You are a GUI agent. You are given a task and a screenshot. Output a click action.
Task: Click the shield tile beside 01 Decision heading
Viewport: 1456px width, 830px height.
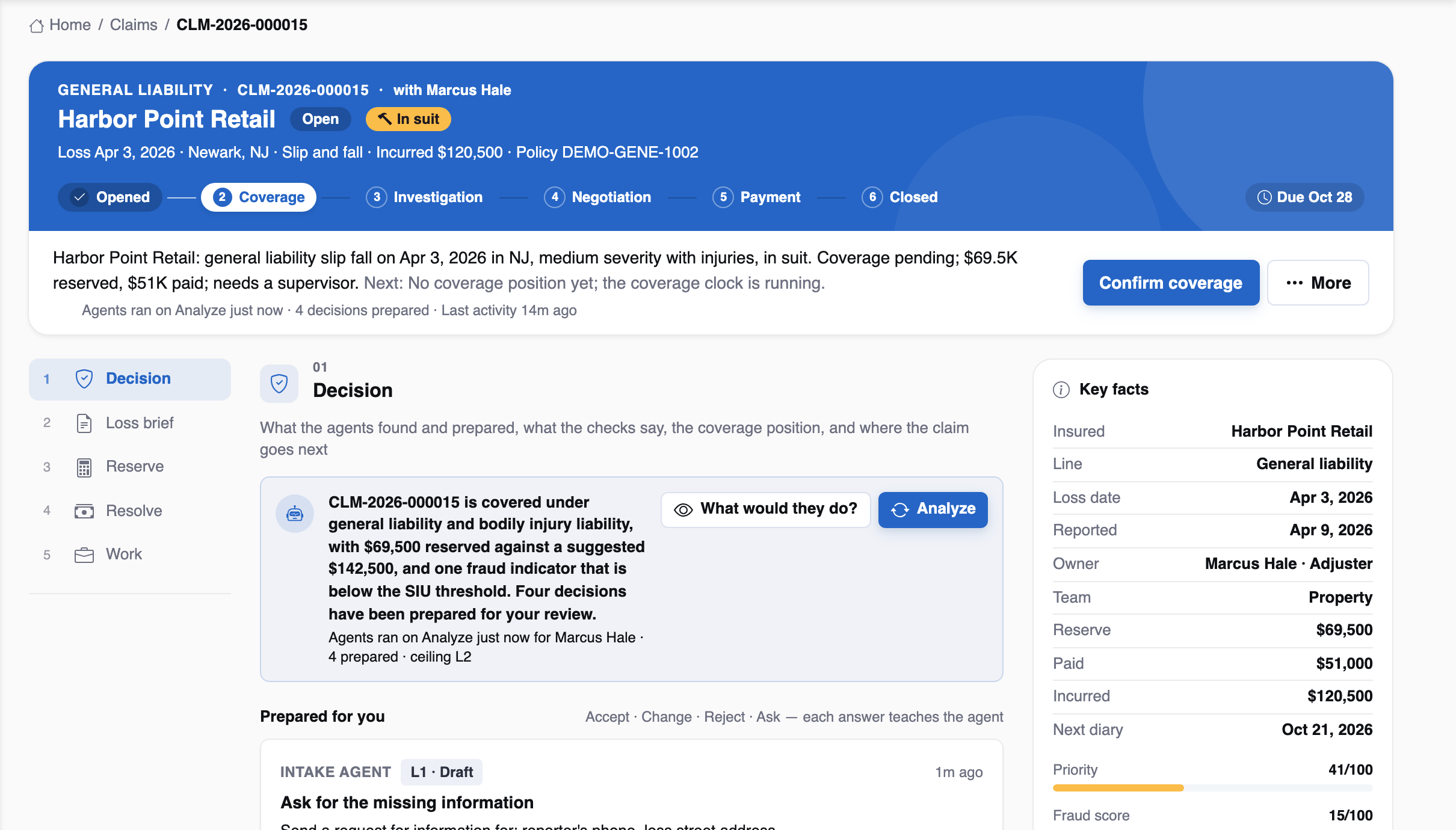click(279, 384)
